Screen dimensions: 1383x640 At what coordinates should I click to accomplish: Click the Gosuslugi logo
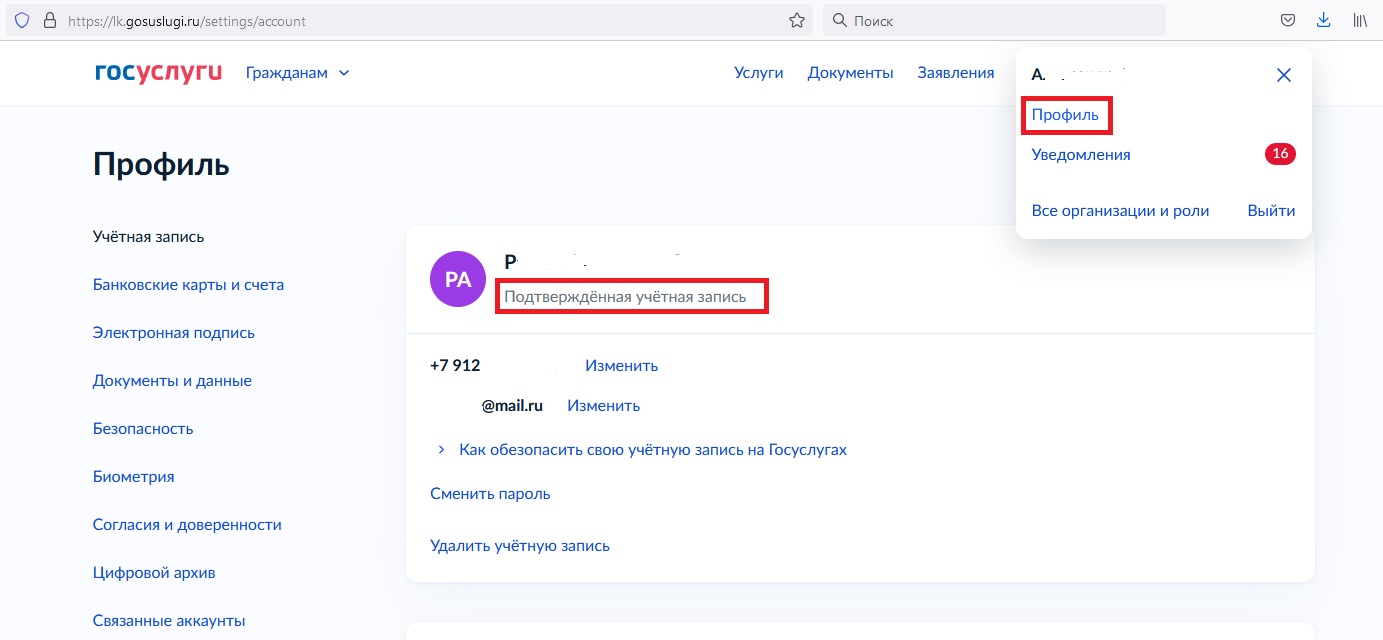pyautogui.click(x=158, y=72)
